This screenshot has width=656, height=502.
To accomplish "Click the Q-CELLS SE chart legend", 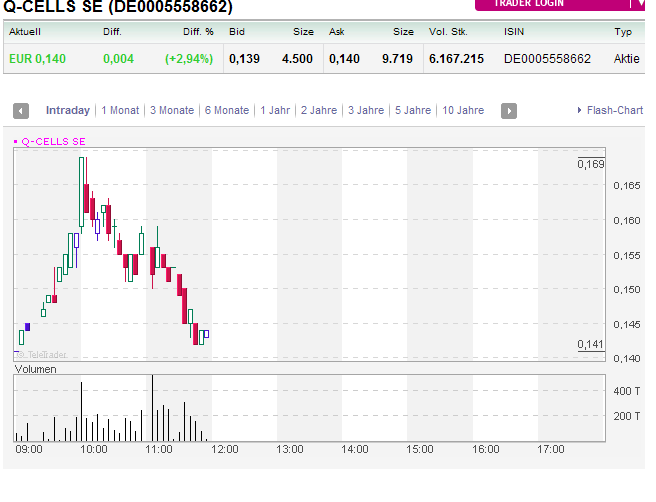I will tap(50, 142).
